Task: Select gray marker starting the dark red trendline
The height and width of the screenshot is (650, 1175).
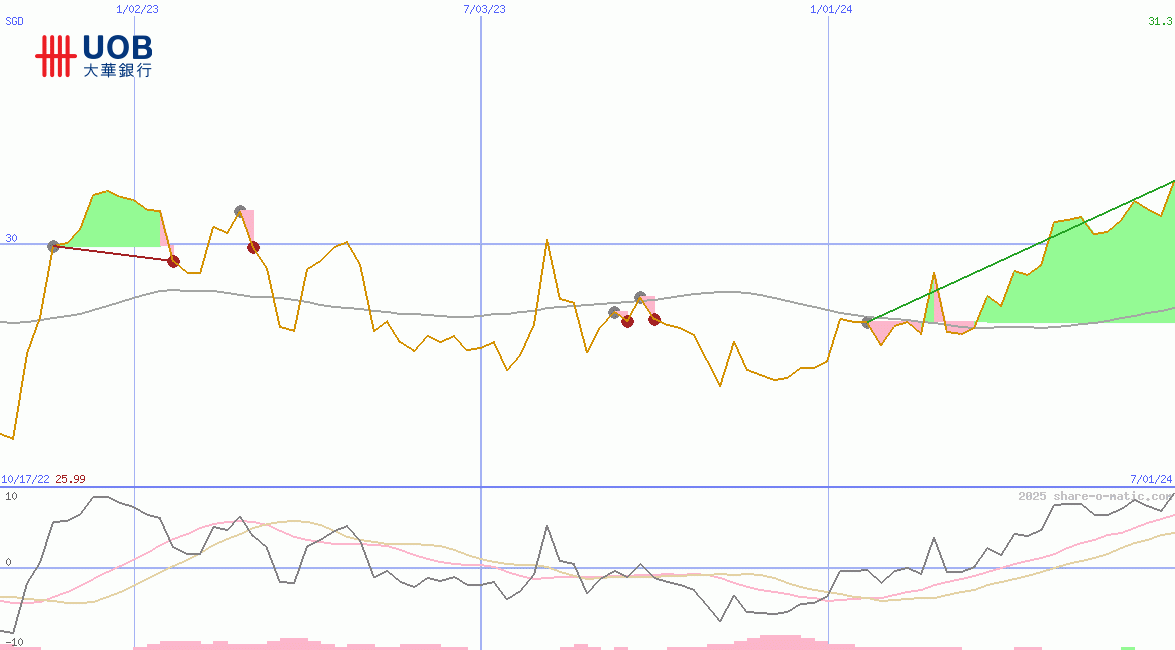Action: [x=54, y=246]
